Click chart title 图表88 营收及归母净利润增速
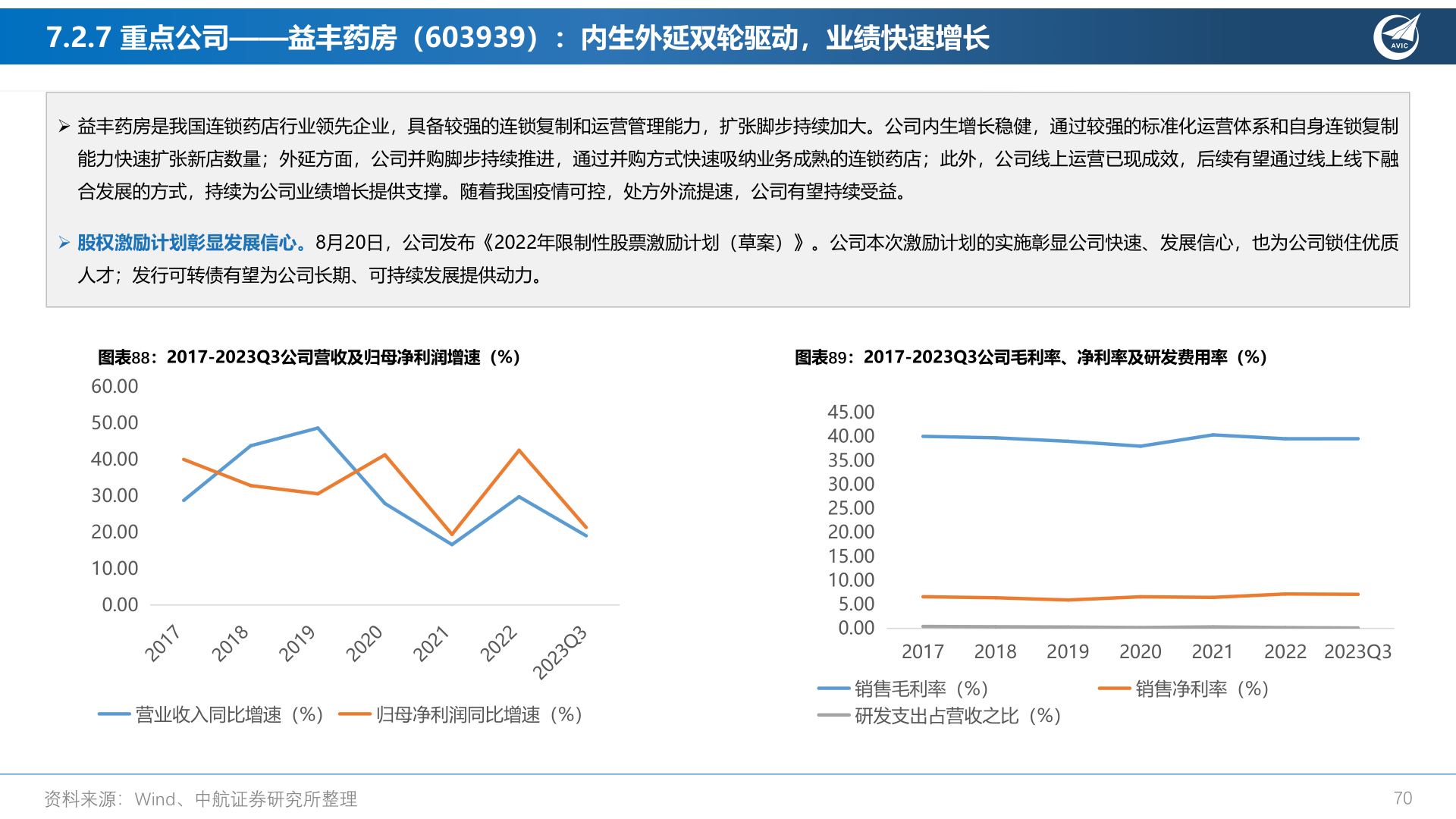1456x819 pixels. coord(309,357)
